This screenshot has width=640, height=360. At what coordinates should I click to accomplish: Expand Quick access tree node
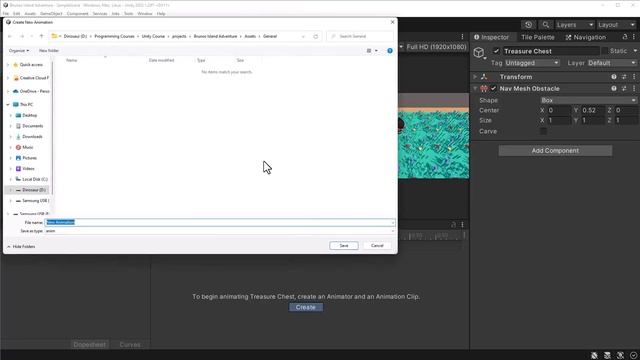point(8,65)
